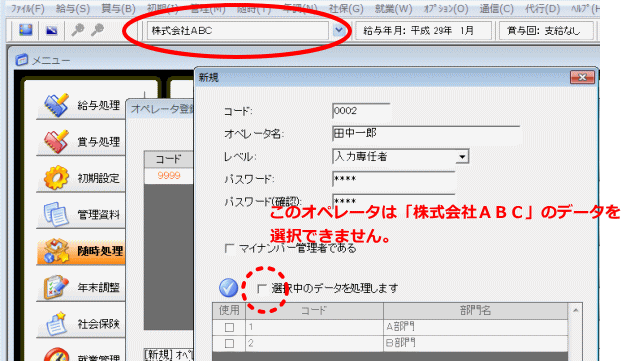Click the blue round checkmark icon

(228, 288)
